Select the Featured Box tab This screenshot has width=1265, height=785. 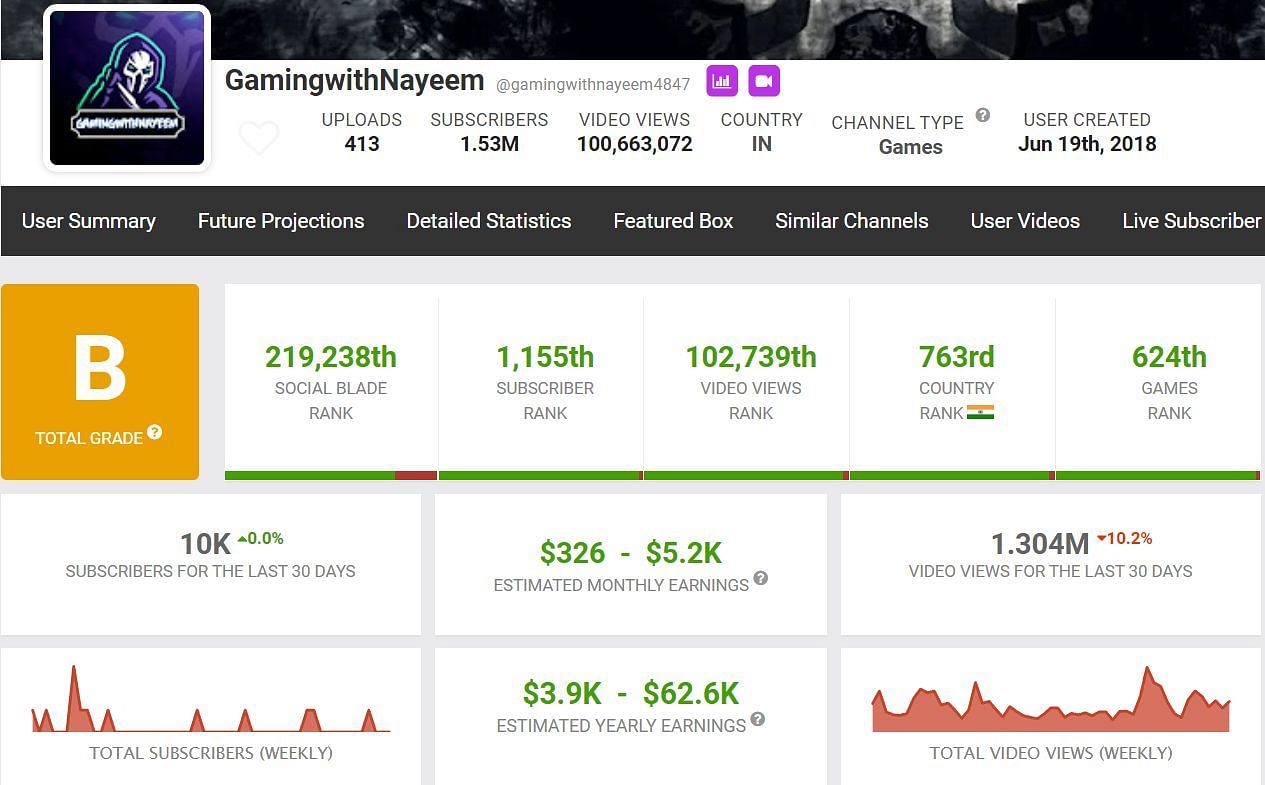click(673, 221)
